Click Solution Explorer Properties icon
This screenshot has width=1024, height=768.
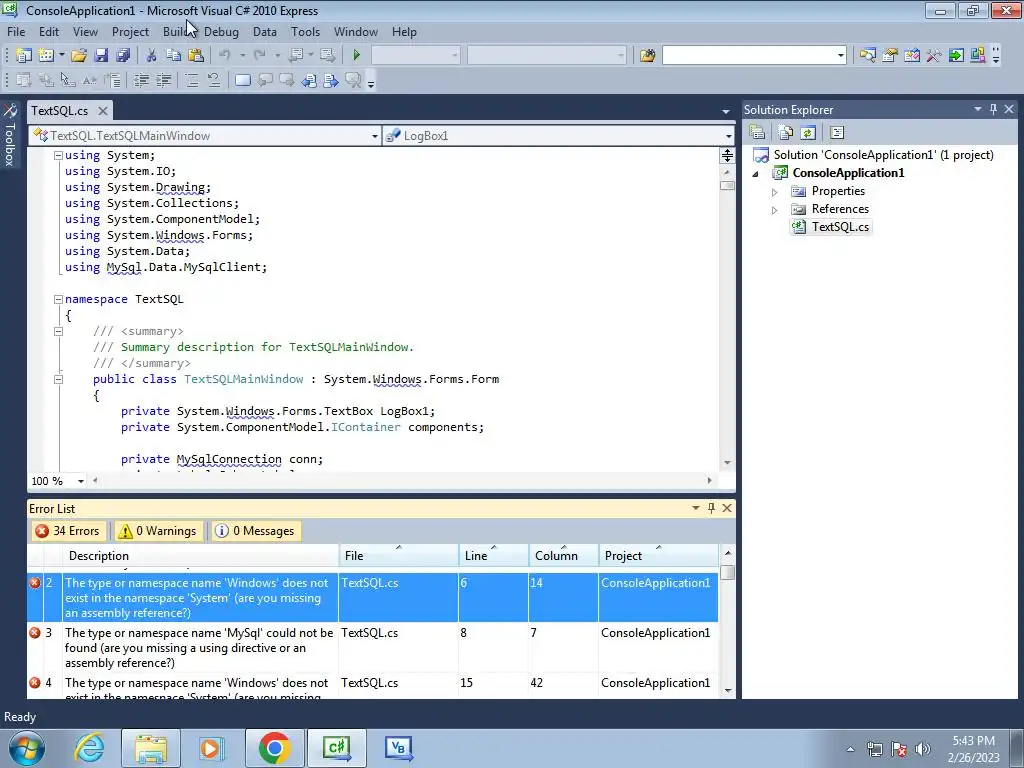[758, 133]
